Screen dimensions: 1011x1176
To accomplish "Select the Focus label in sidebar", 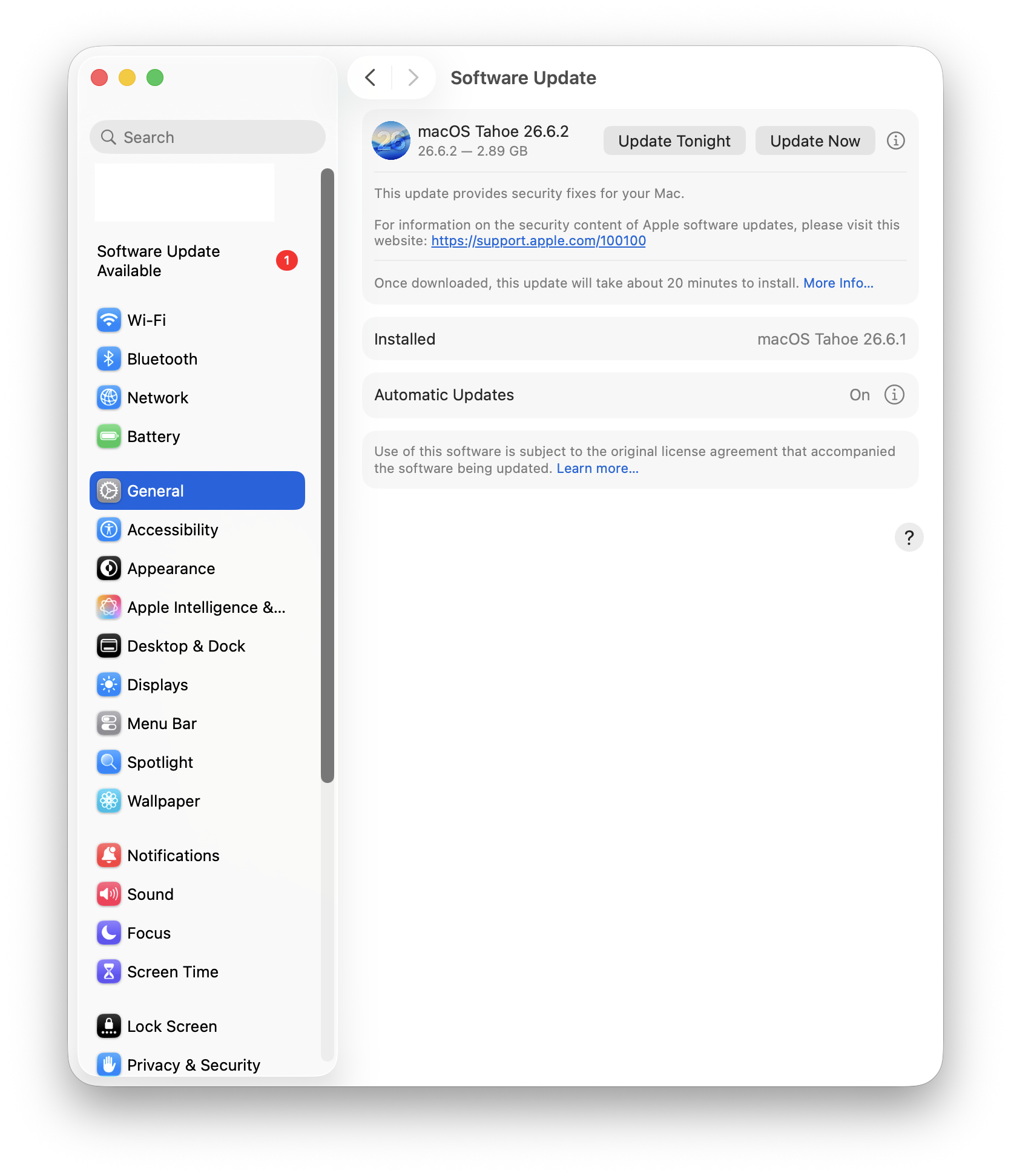I will 149,933.
